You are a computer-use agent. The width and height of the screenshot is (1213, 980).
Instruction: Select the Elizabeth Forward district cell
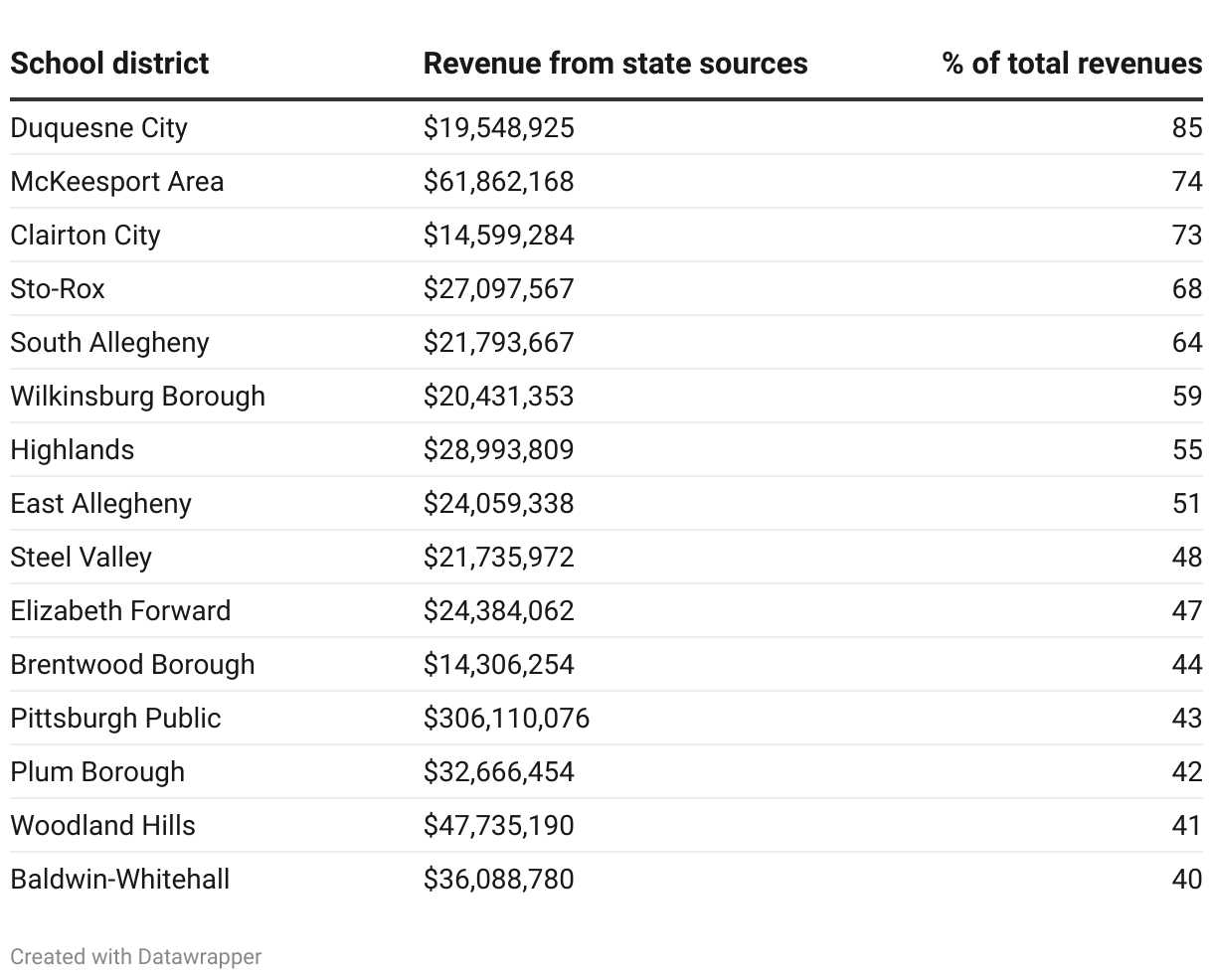click(x=120, y=611)
